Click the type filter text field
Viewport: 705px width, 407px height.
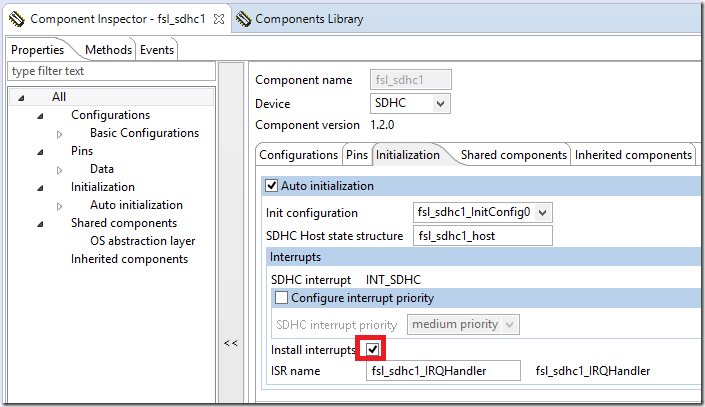click(112, 71)
